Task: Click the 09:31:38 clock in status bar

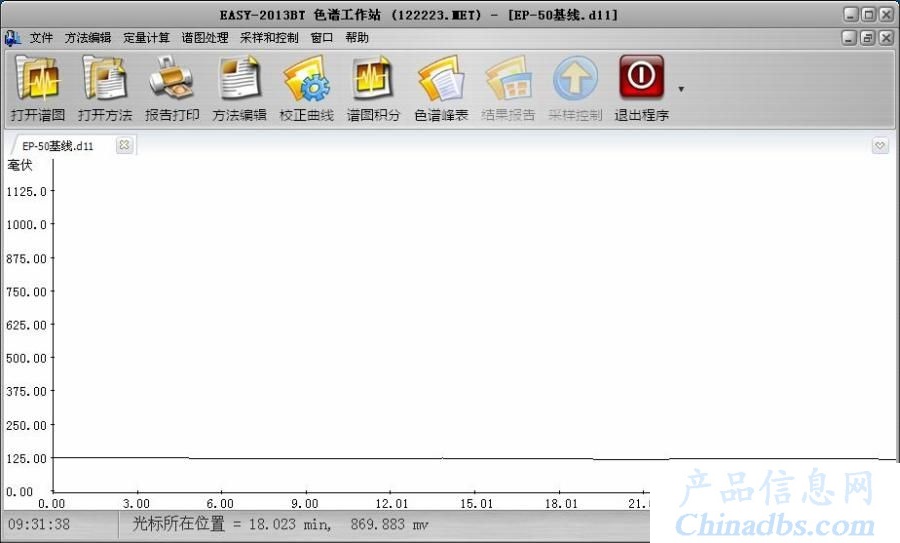Action: (39, 524)
